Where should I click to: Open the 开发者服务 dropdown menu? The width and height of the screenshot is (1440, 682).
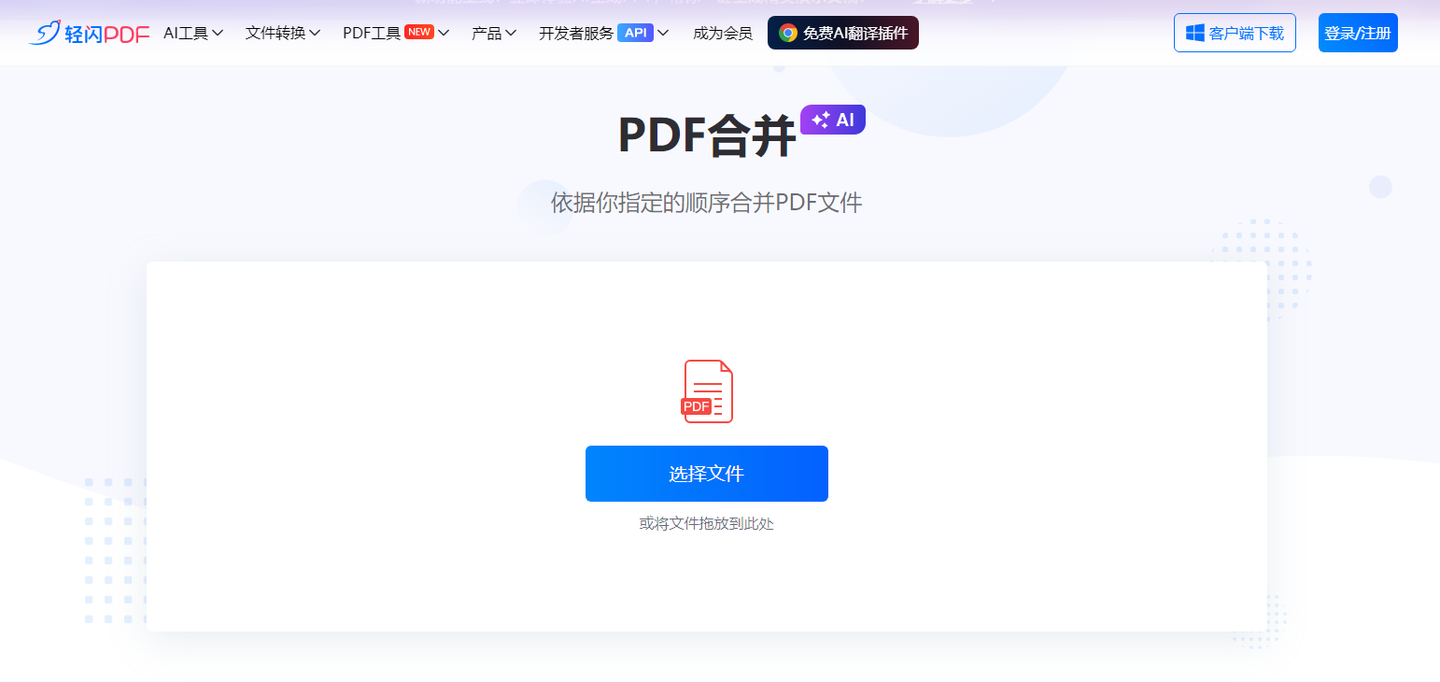(604, 33)
